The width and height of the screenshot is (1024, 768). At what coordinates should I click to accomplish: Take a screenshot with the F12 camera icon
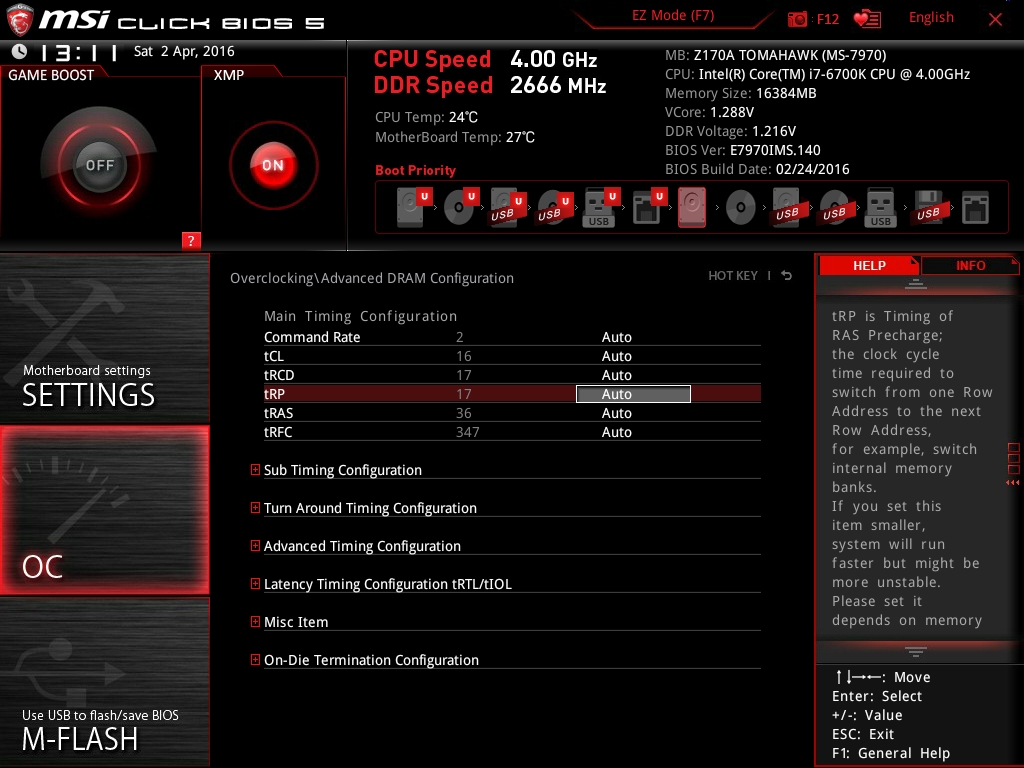[x=797, y=19]
